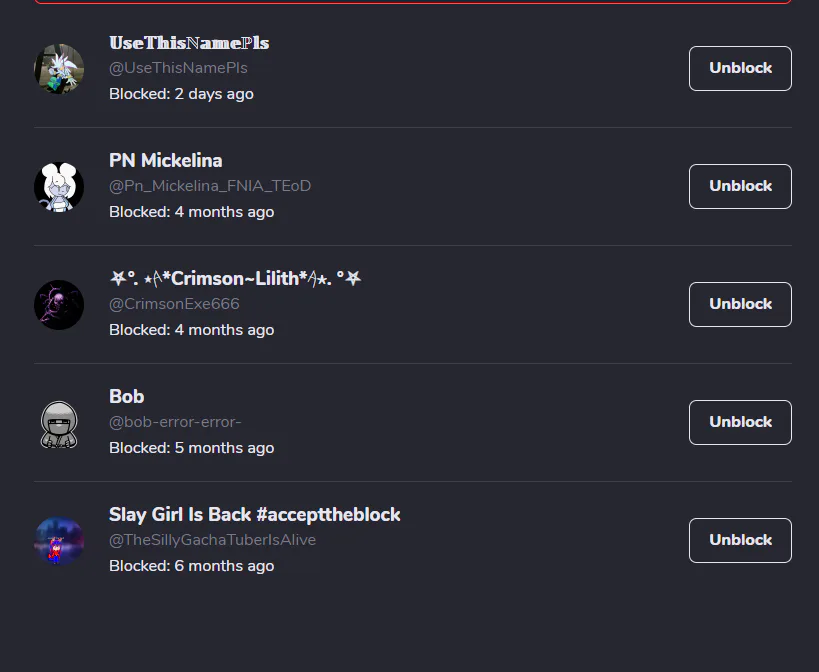819x672 pixels.
Task: Click the @CrimsonExe666 handle
Action: coord(174,304)
